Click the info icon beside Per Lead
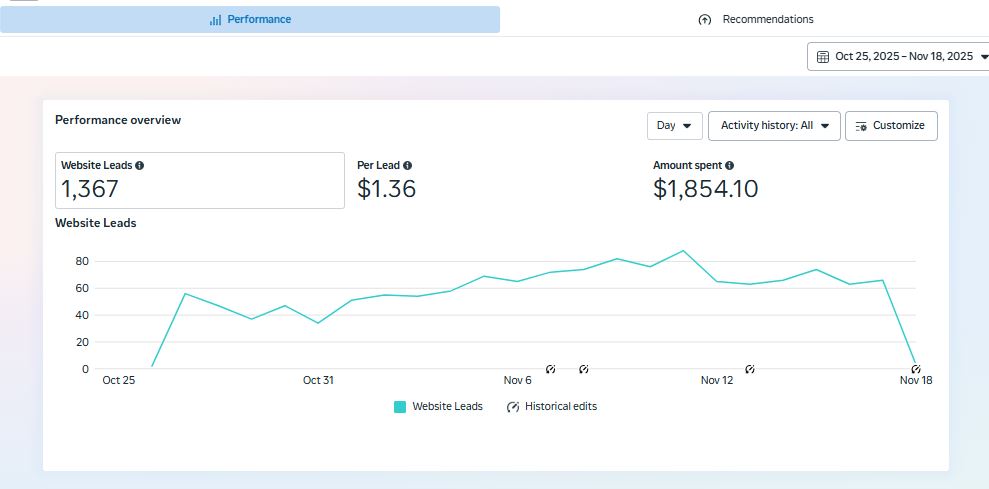This screenshot has height=489, width=989. [407, 166]
